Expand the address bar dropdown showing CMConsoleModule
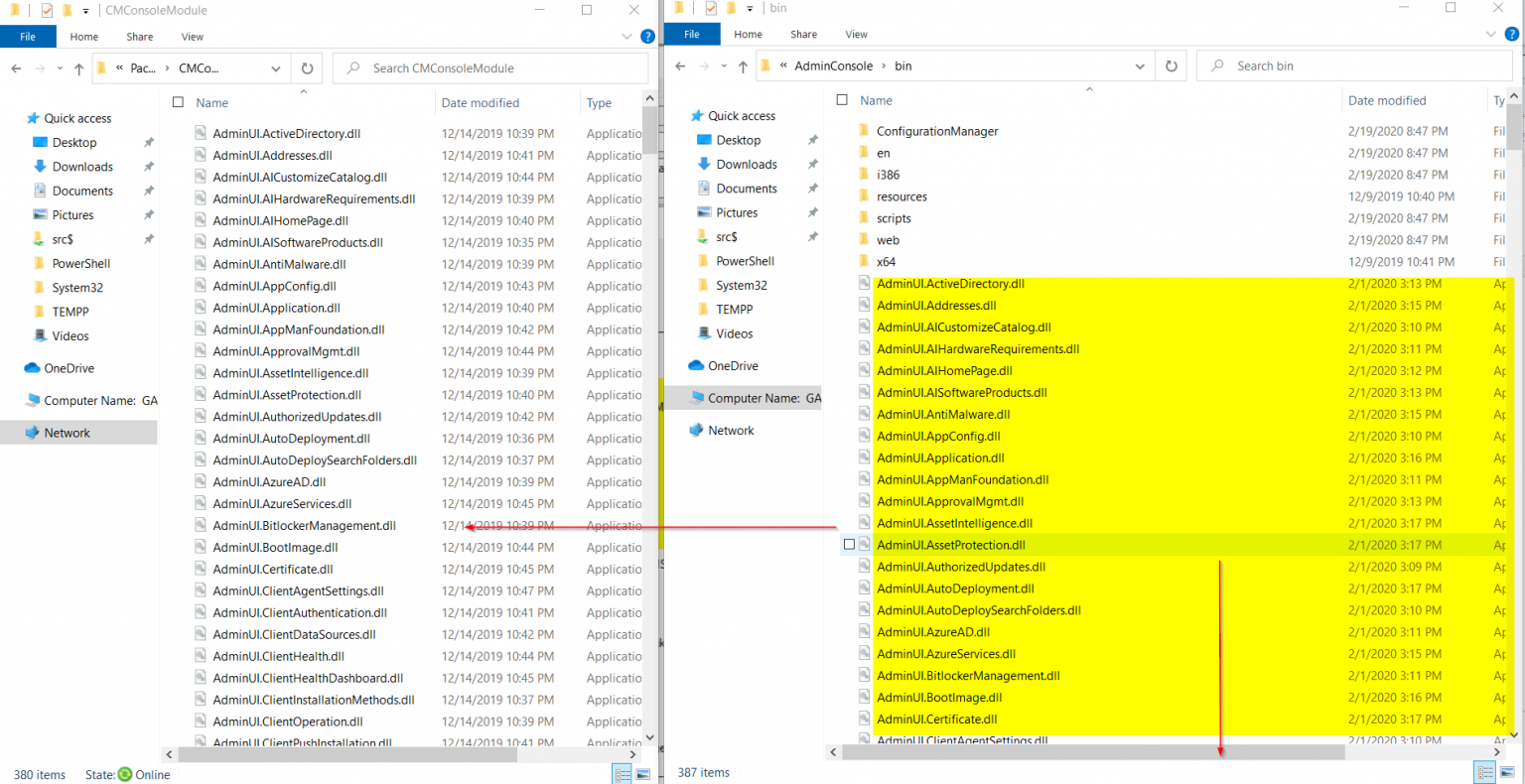Screen dimensions: 1525x784 coord(275,67)
